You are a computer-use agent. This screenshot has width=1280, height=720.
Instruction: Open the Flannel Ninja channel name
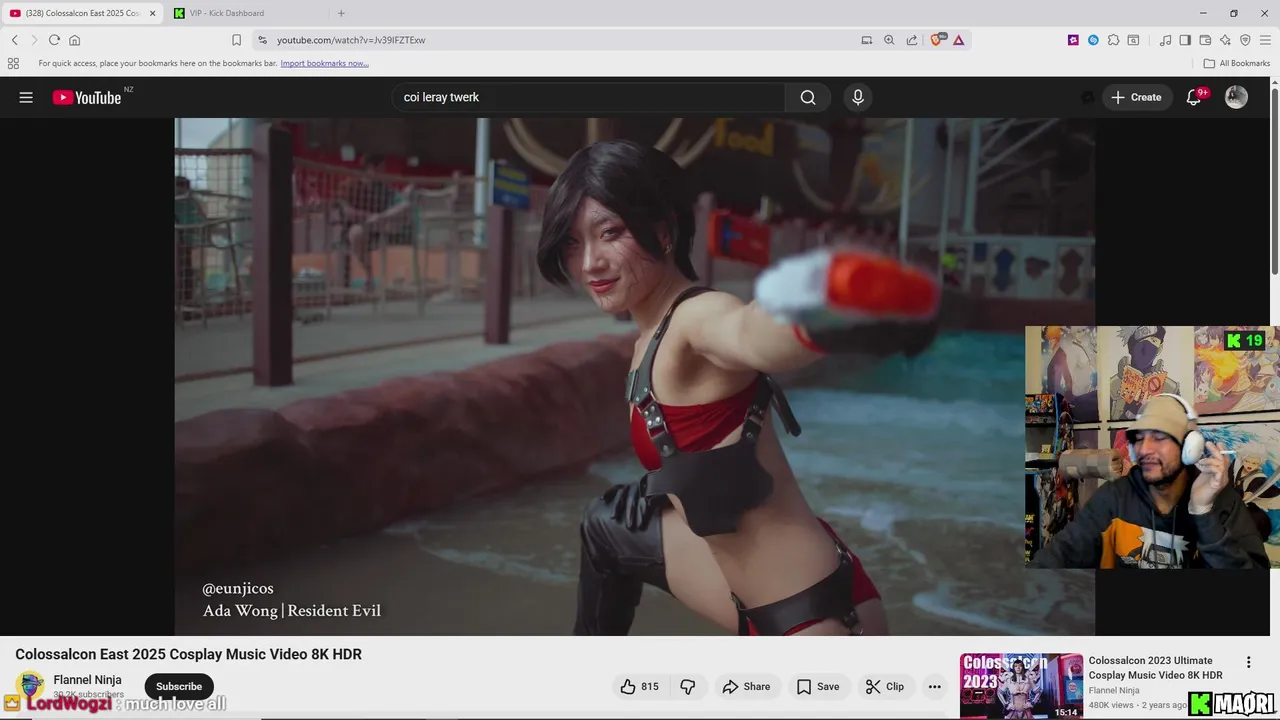87,680
